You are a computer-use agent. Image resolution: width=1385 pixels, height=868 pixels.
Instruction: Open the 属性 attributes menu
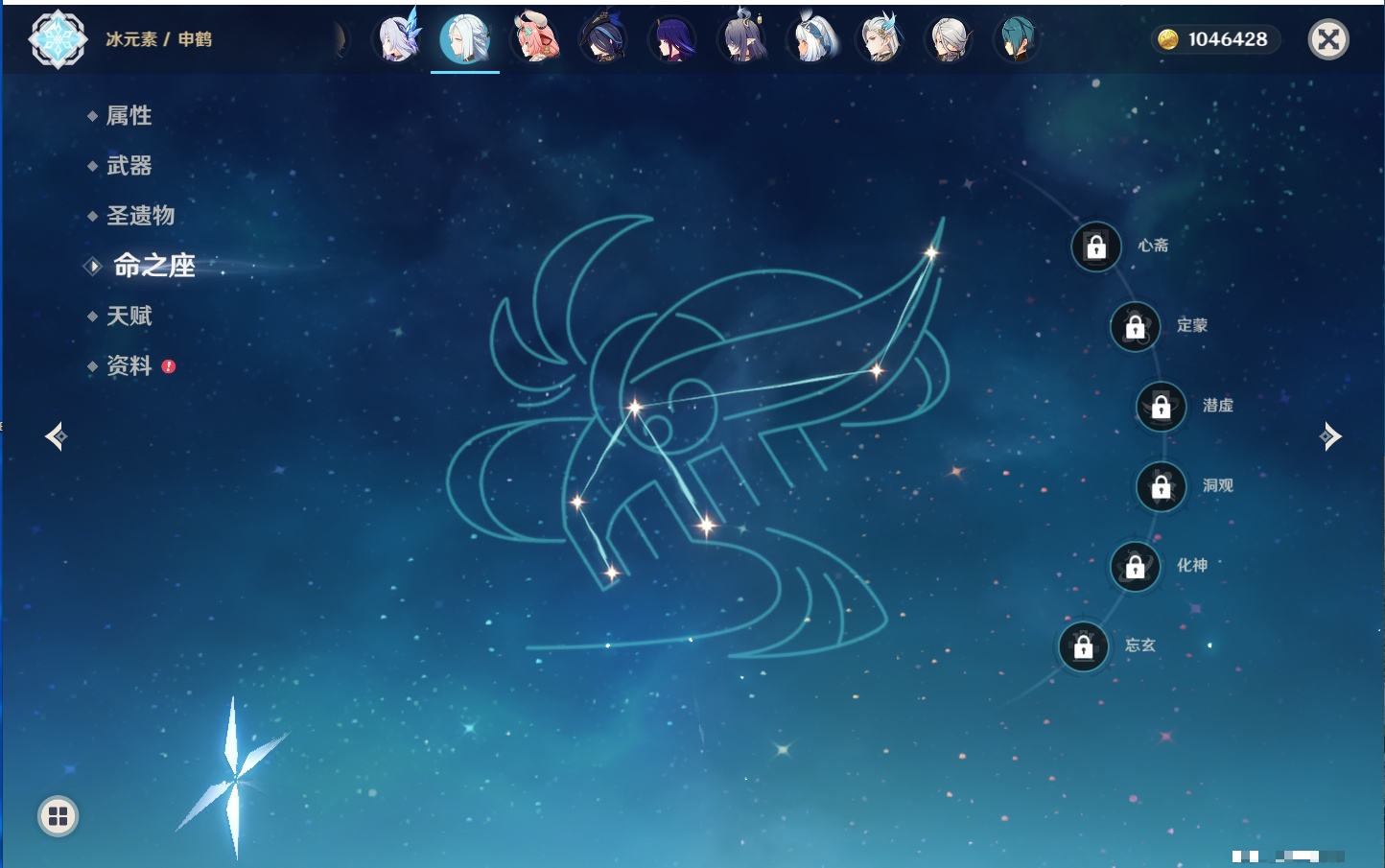tap(129, 116)
